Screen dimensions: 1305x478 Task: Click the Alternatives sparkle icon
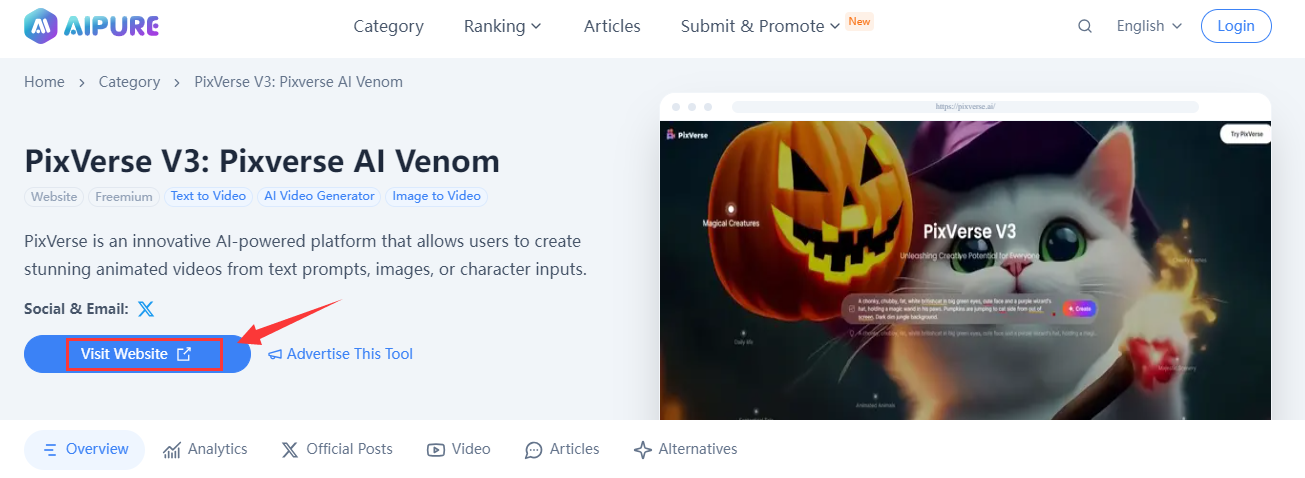(x=643, y=450)
